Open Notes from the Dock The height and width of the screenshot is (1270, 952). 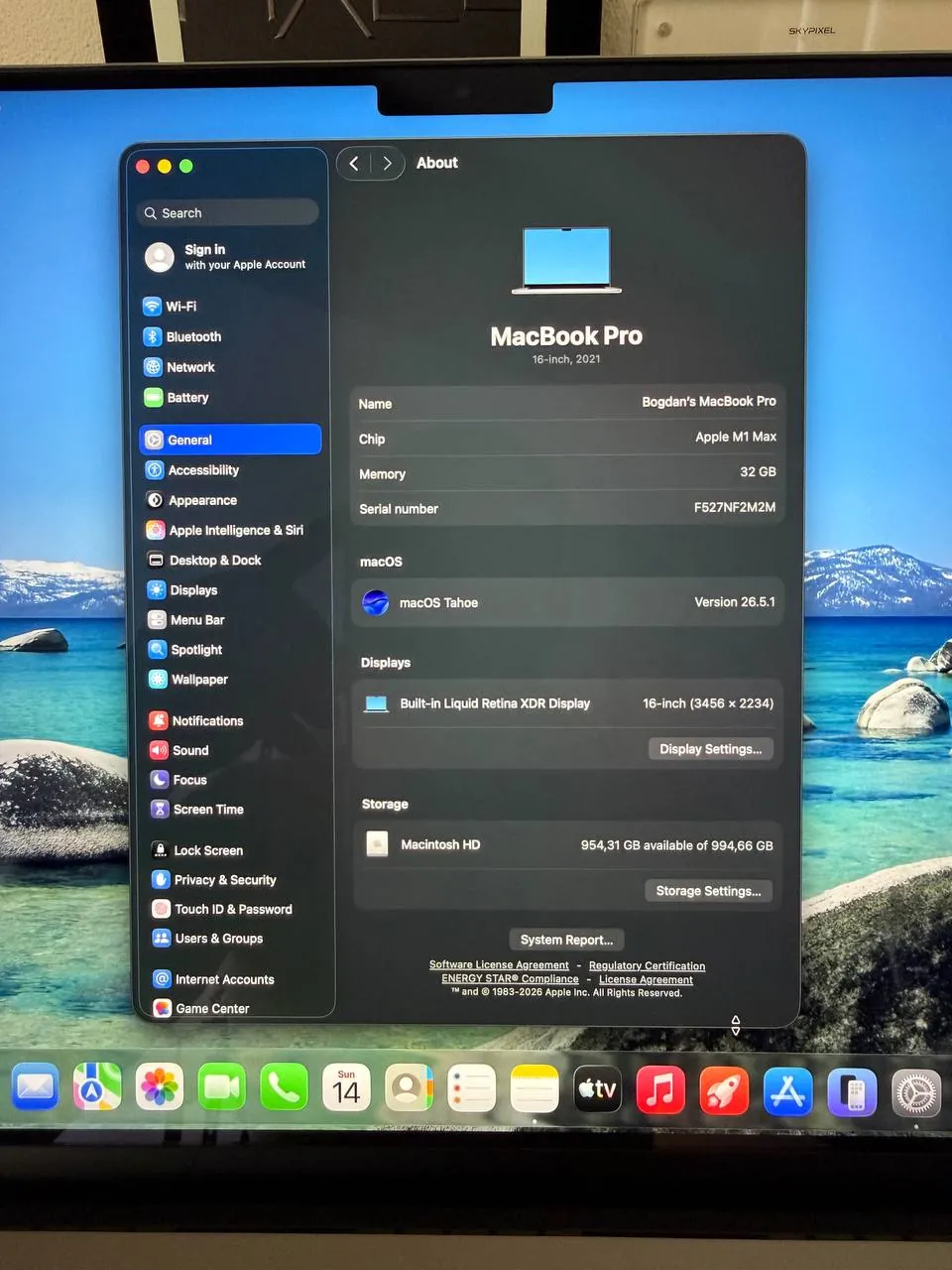535,1088
